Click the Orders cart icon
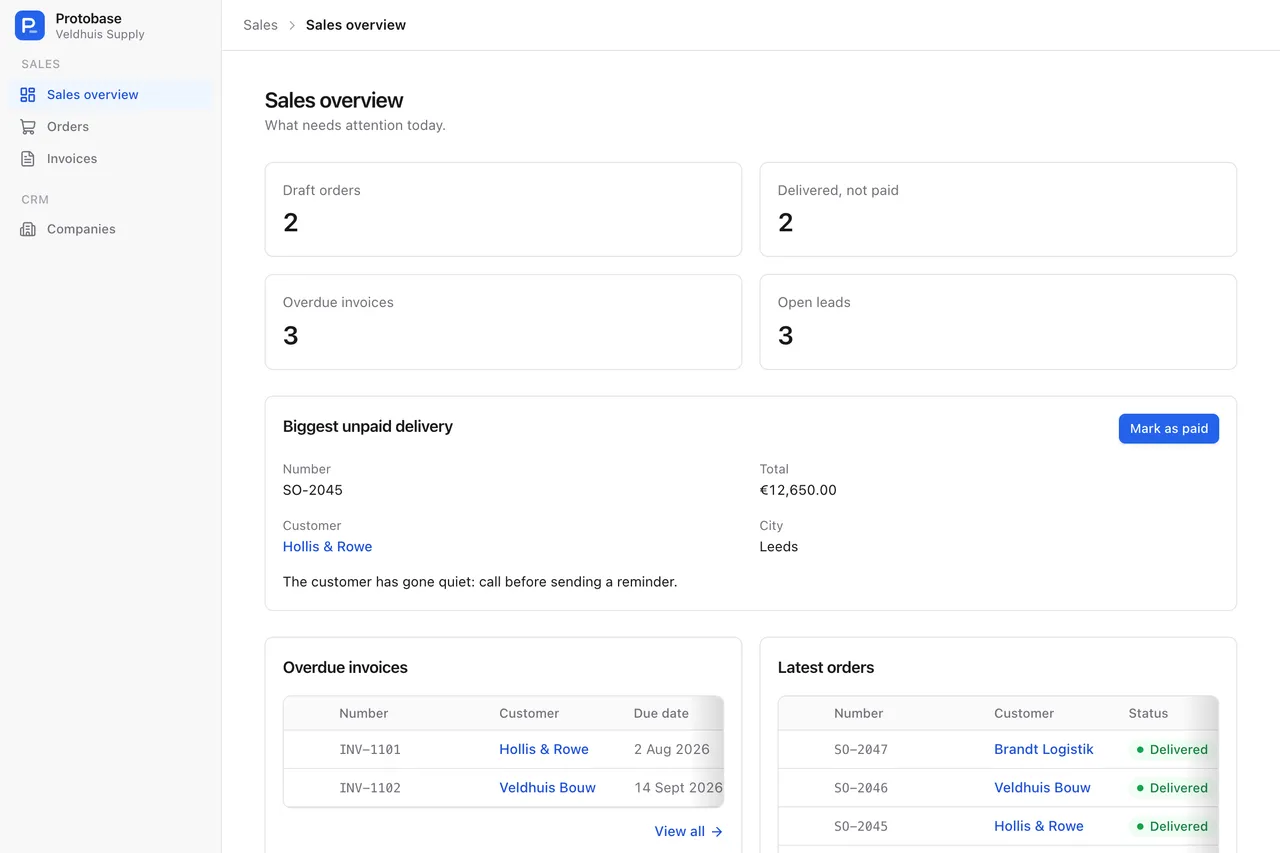Image resolution: width=1280 pixels, height=853 pixels. pos(28,127)
